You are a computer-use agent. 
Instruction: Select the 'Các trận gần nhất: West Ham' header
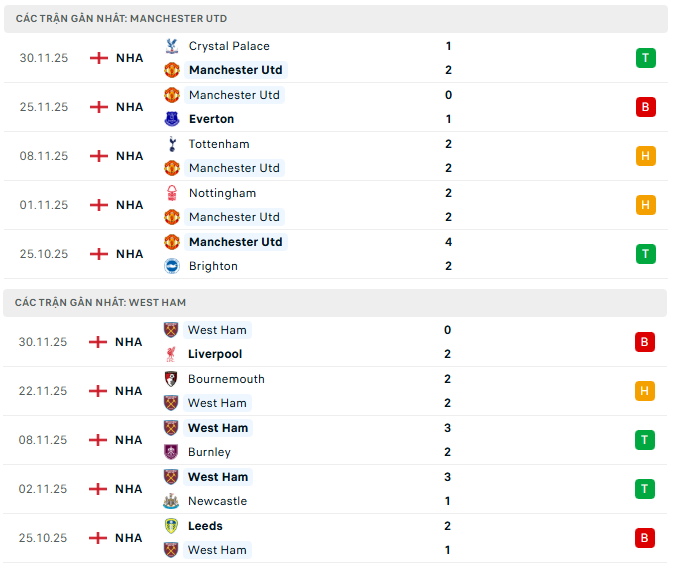(101, 302)
